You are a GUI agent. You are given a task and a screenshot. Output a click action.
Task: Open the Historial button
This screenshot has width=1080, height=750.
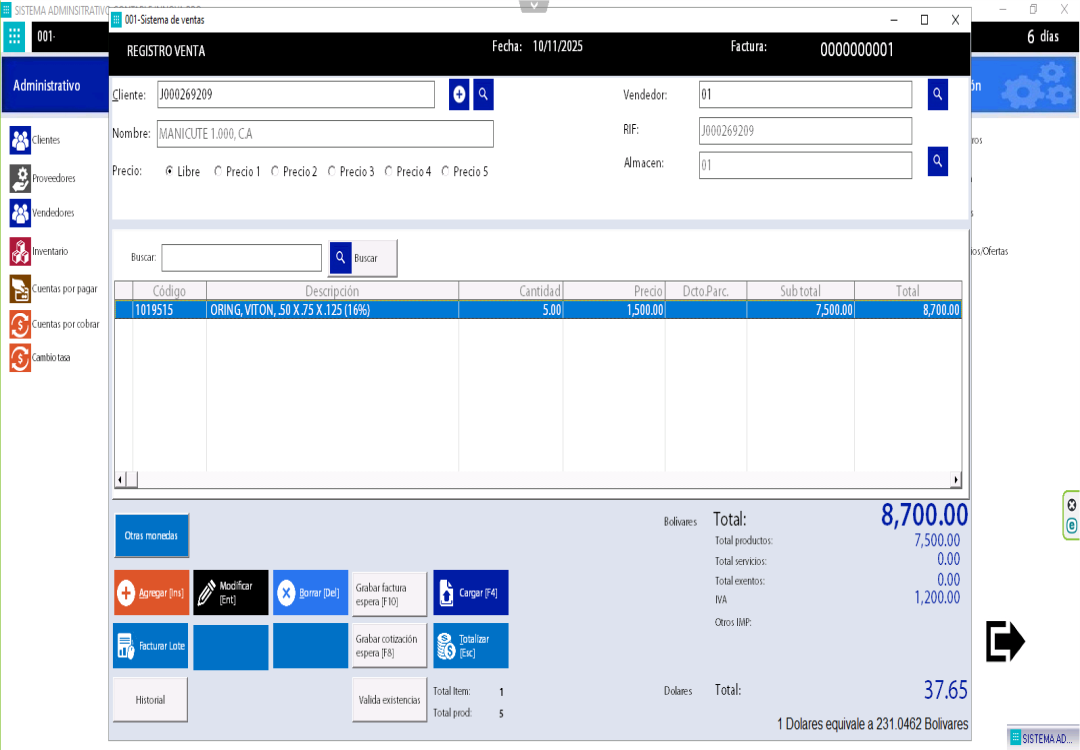(150, 700)
